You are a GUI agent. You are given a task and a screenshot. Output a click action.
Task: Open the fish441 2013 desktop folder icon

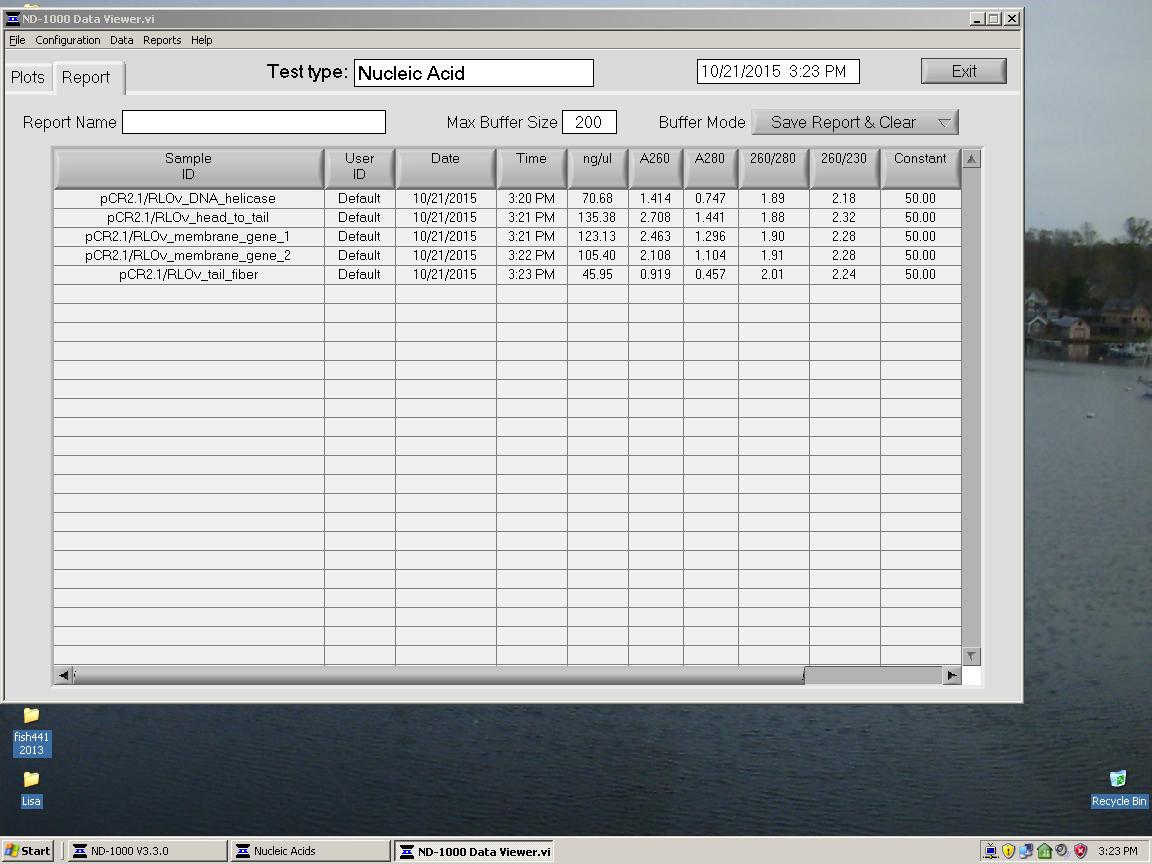pyautogui.click(x=31, y=731)
